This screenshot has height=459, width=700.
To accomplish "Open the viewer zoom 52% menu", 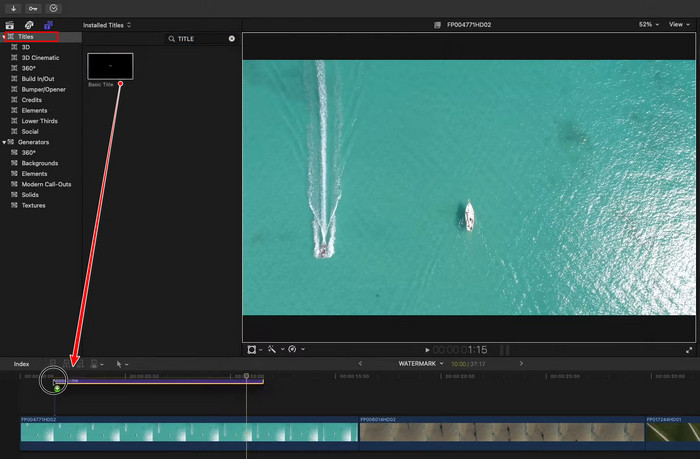I will tap(649, 25).
